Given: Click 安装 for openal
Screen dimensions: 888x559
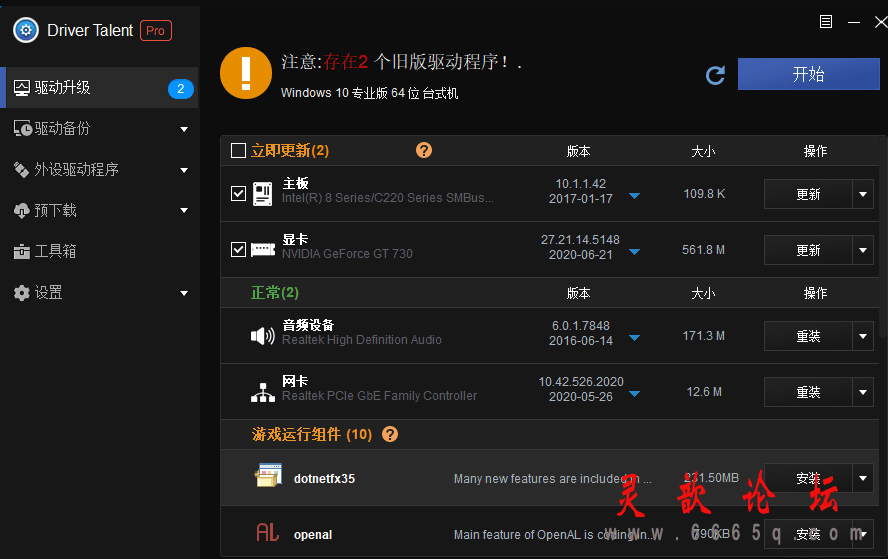Looking at the screenshot, I should click(808, 534).
